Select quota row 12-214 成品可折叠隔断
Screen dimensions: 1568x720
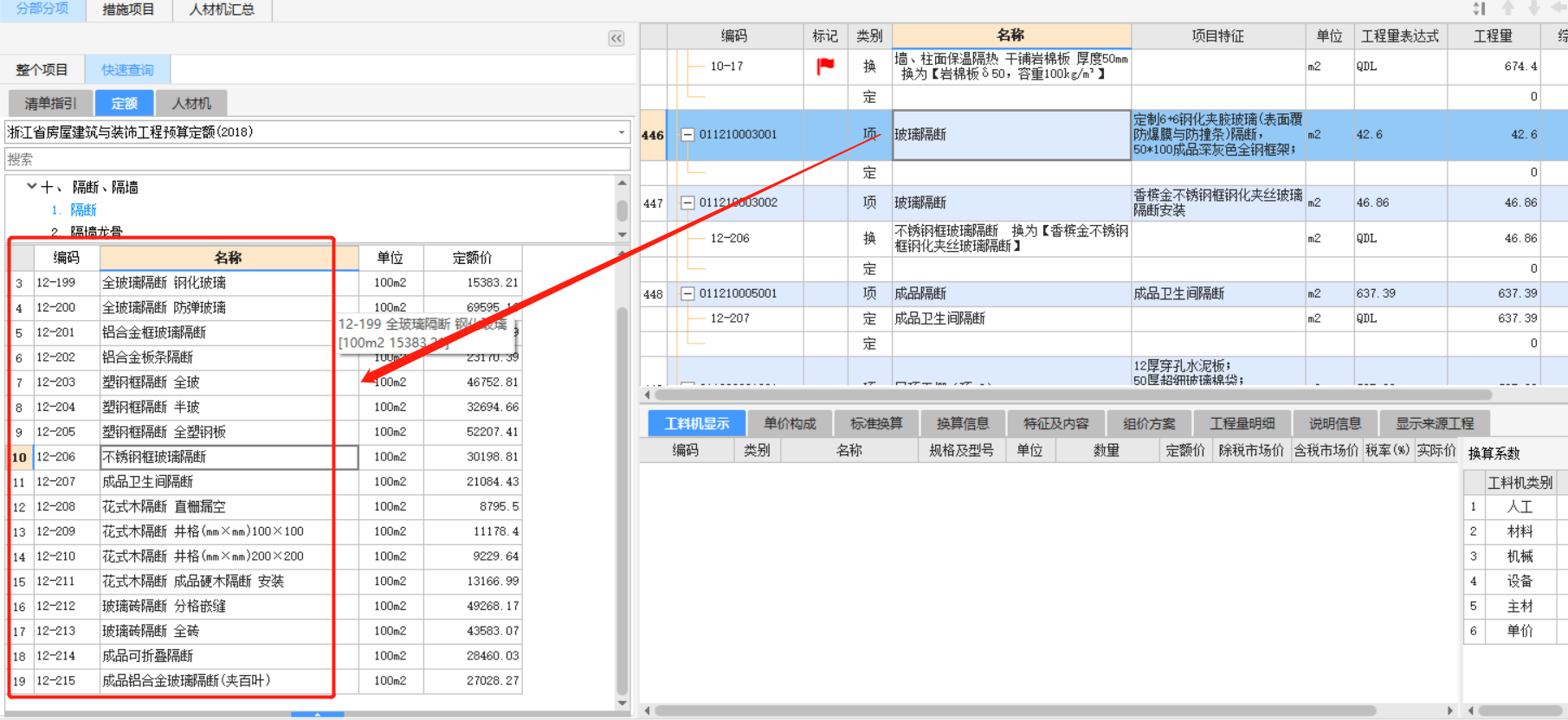point(266,656)
